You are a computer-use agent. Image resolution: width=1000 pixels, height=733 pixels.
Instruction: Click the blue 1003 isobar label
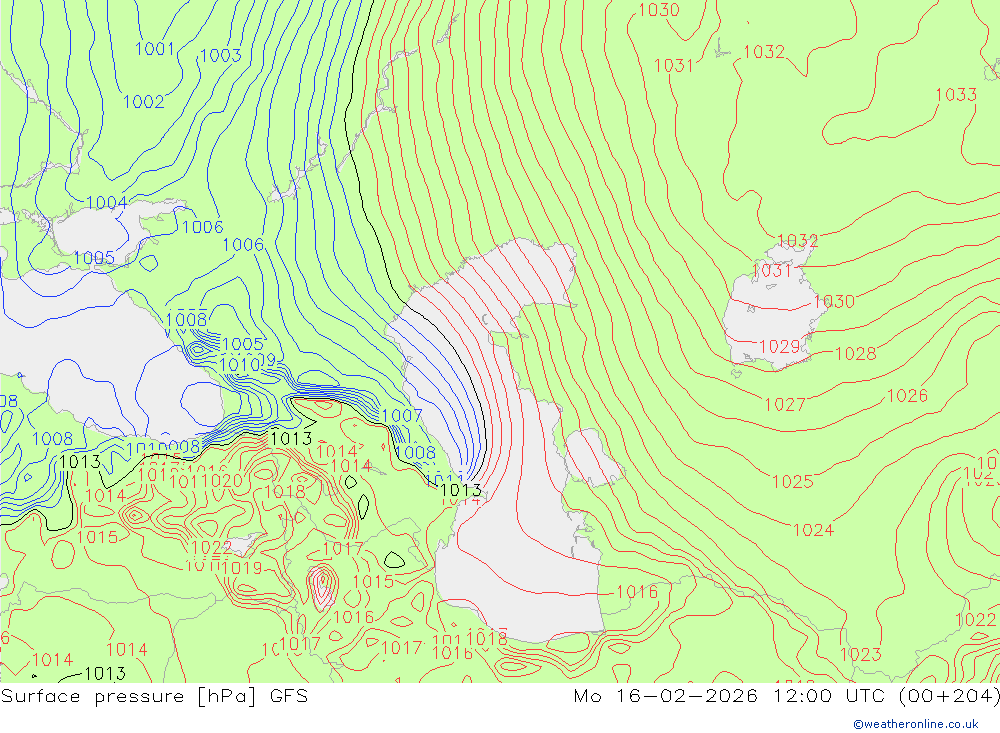221,56
